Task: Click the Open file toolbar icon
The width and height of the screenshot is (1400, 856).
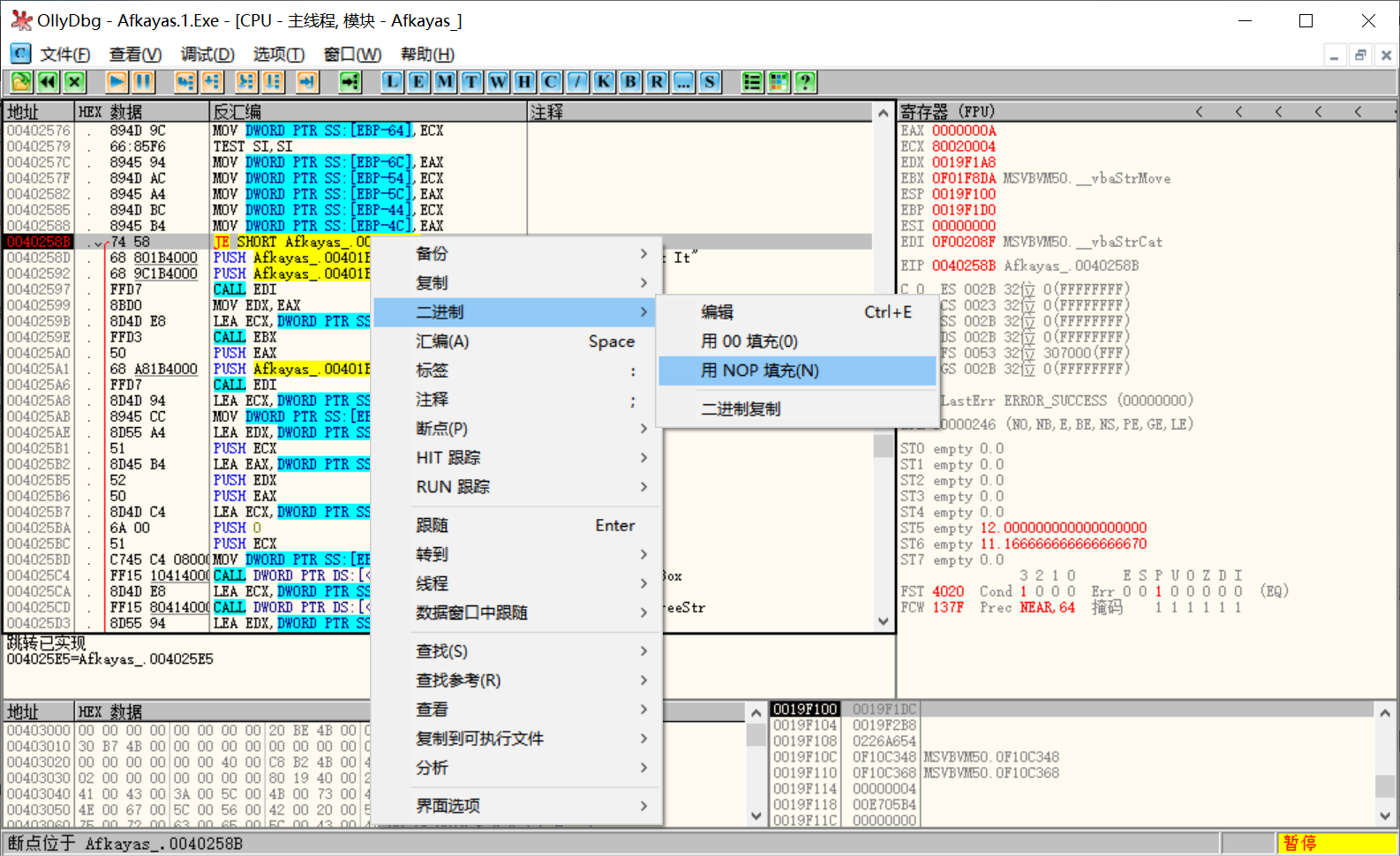Action: 21,82
